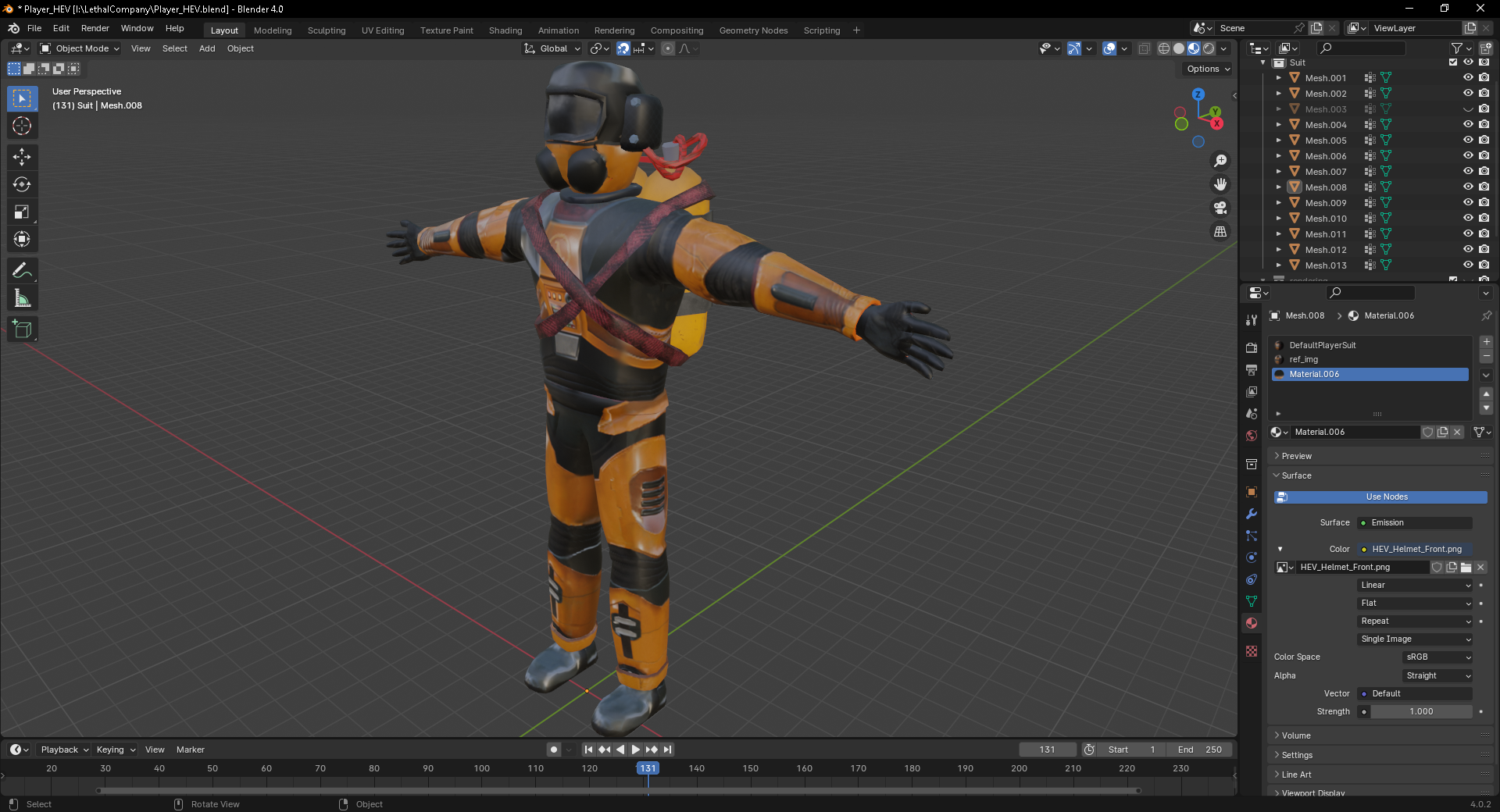Toggle proportional editing
The width and height of the screenshot is (1500, 812).
pos(667,48)
